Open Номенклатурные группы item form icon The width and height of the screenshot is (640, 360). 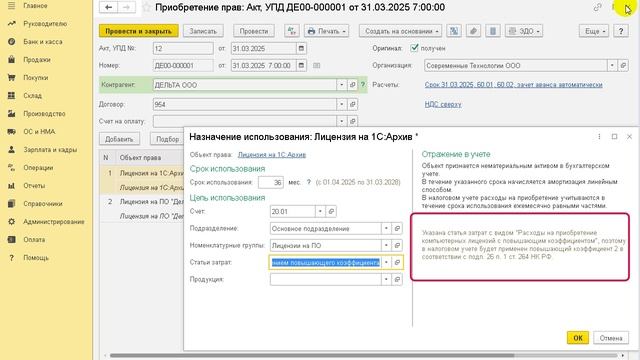tap(397, 245)
